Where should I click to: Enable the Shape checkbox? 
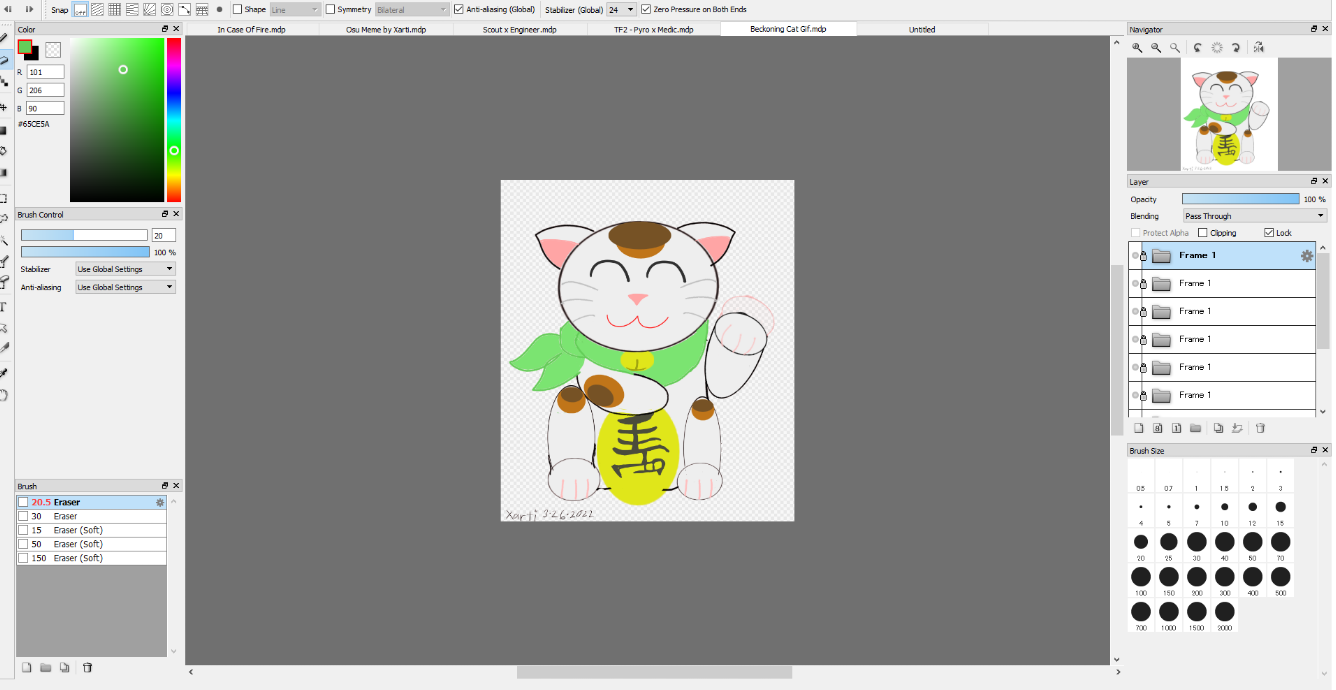click(x=237, y=9)
